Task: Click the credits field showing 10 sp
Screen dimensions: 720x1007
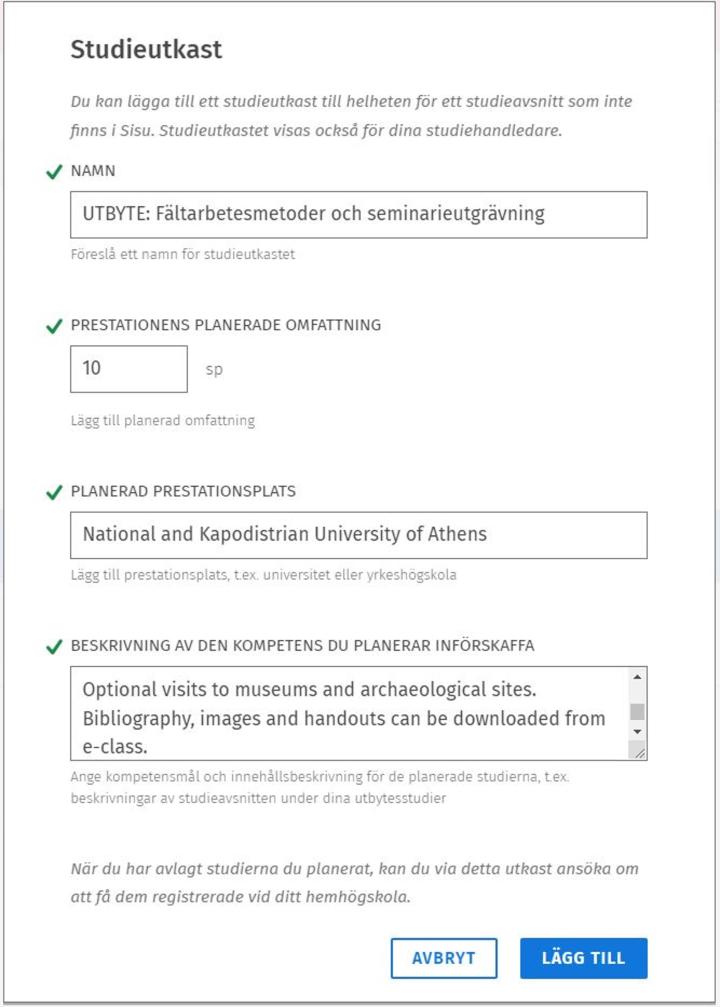Action: pyautogui.click(x=128, y=369)
